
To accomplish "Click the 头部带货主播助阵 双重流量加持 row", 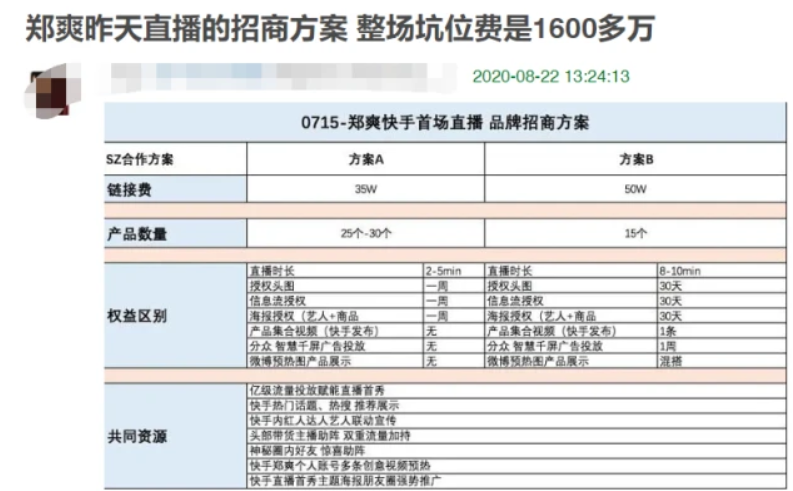I will pos(516,436).
